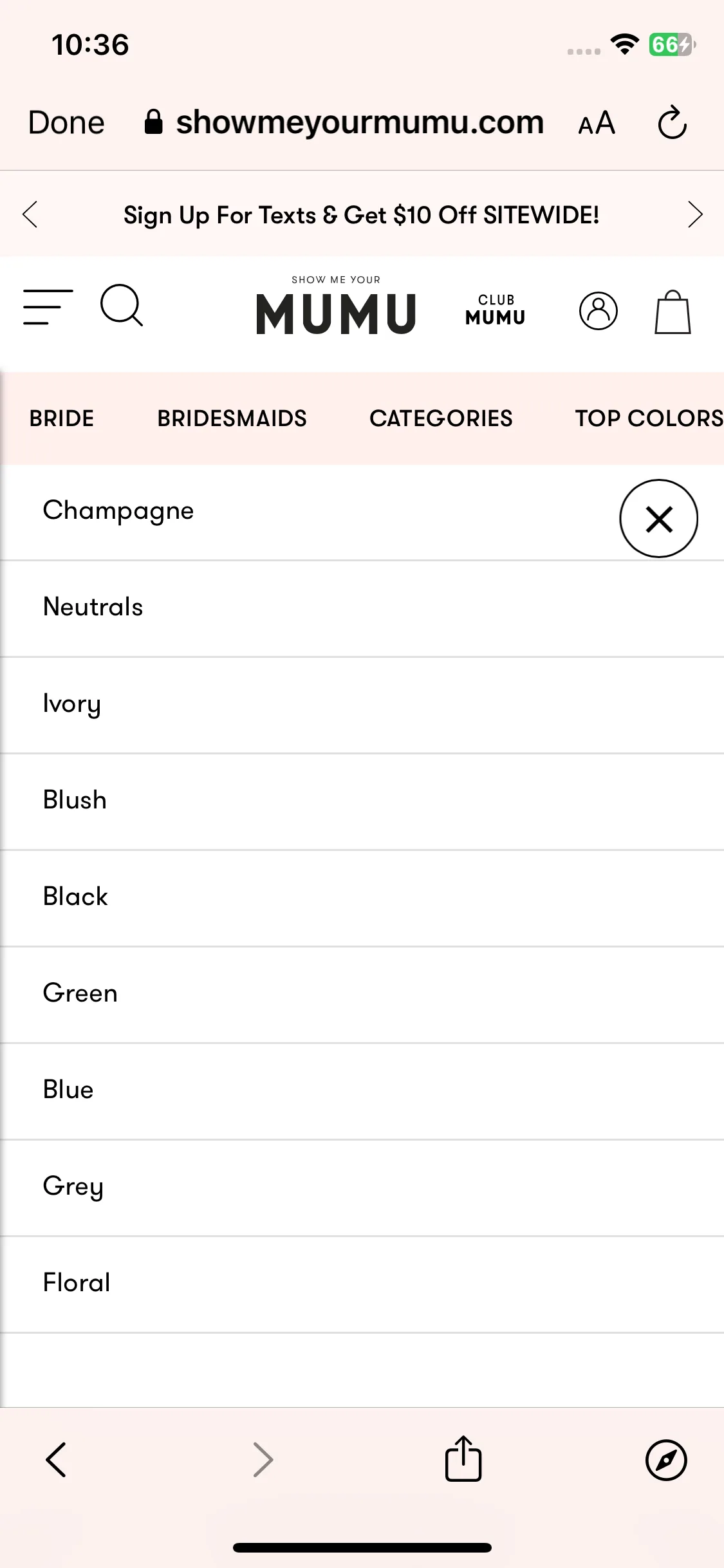Tap Done to close browser

click(x=66, y=122)
